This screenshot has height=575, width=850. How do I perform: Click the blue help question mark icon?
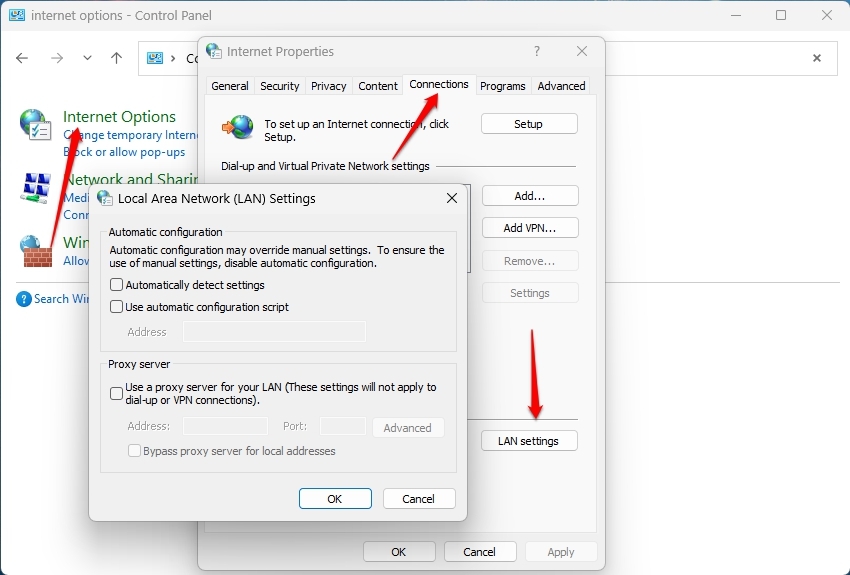(x=24, y=299)
